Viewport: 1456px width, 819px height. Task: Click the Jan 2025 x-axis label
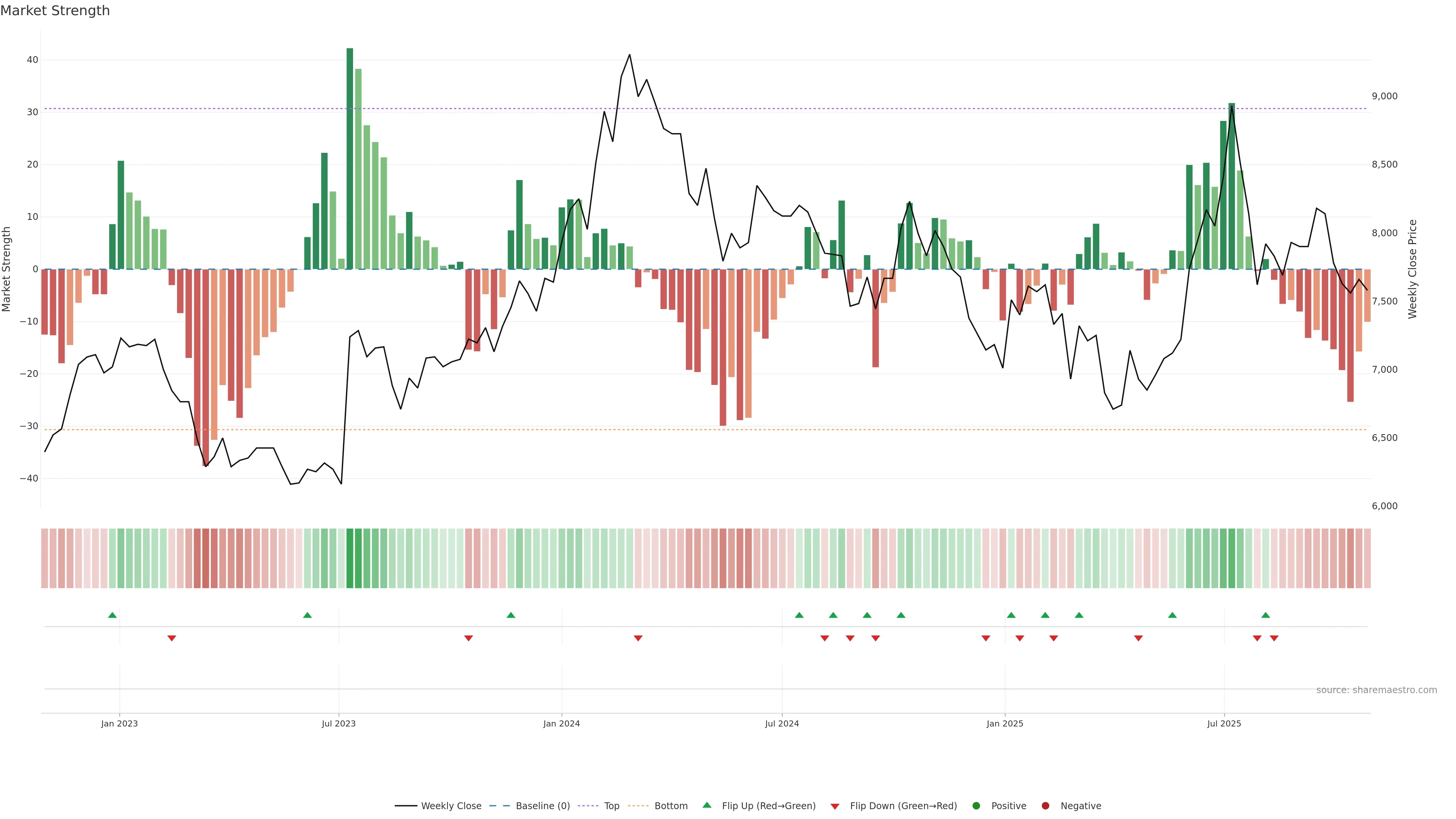click(x=1004, y=723)
